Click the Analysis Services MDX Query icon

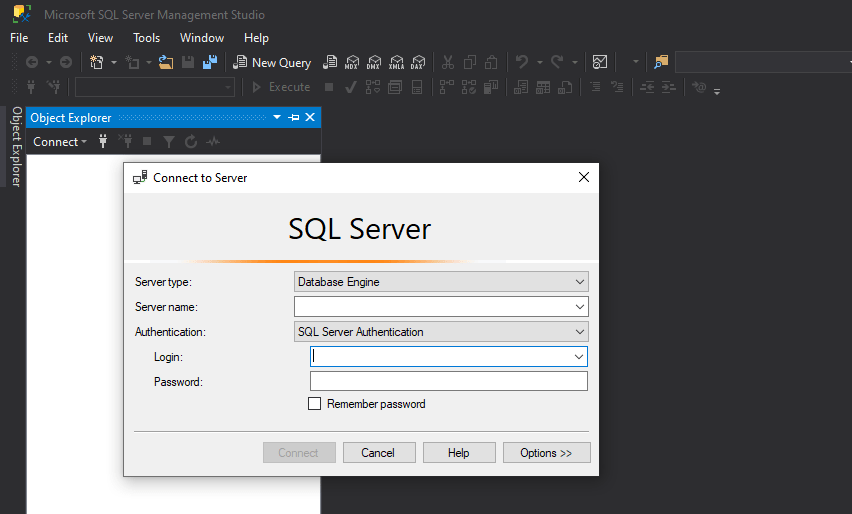coord(352,62)
